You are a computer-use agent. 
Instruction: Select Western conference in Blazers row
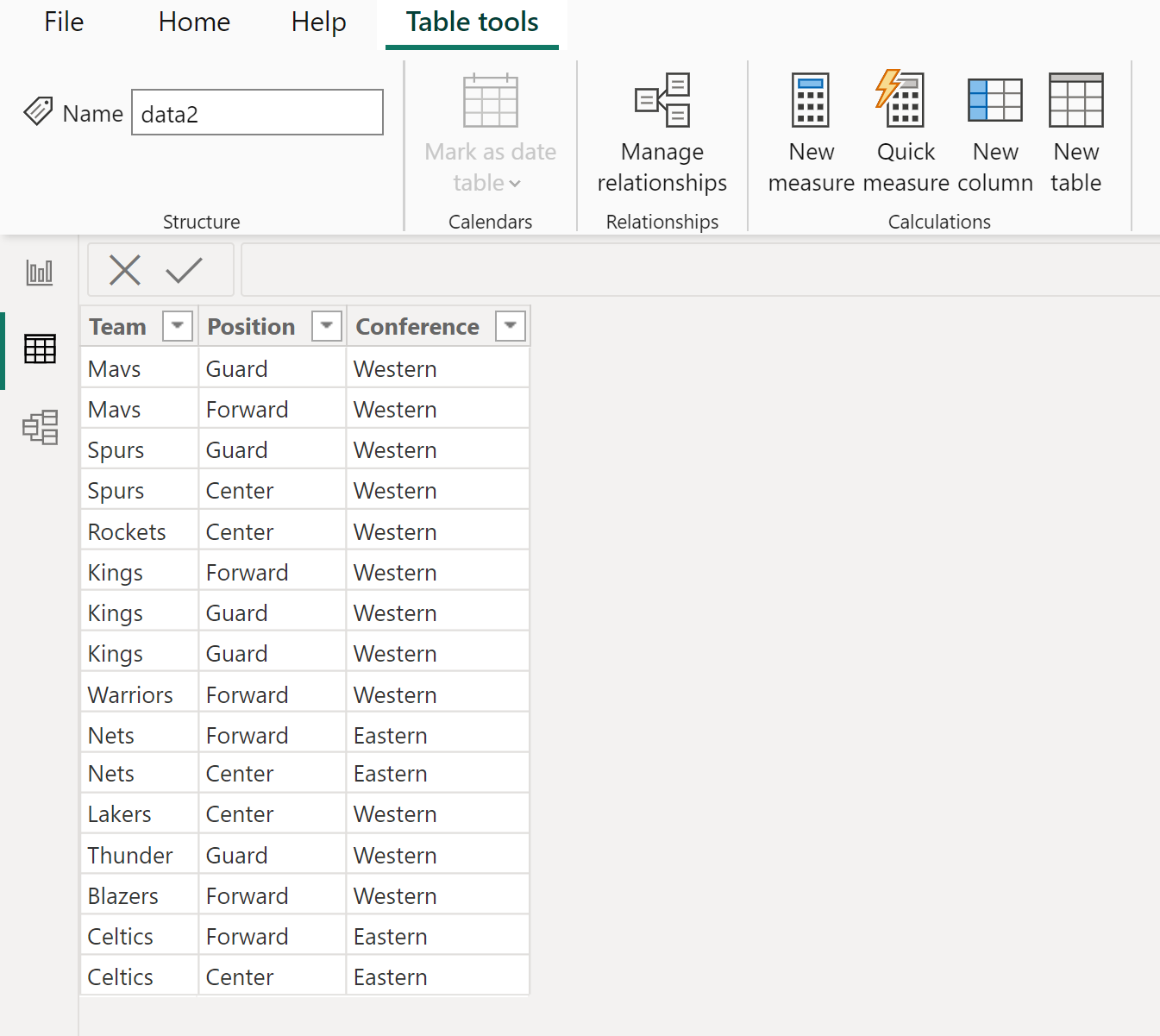pyautogui.click(x=438, y=895)
